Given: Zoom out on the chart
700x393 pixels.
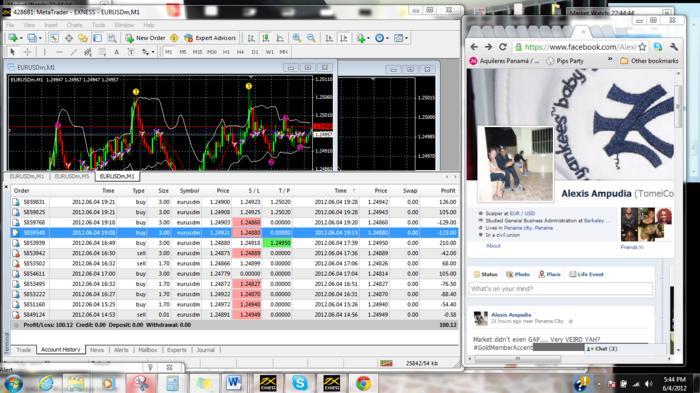Looking at the screenshot, I should click(311, 38).
